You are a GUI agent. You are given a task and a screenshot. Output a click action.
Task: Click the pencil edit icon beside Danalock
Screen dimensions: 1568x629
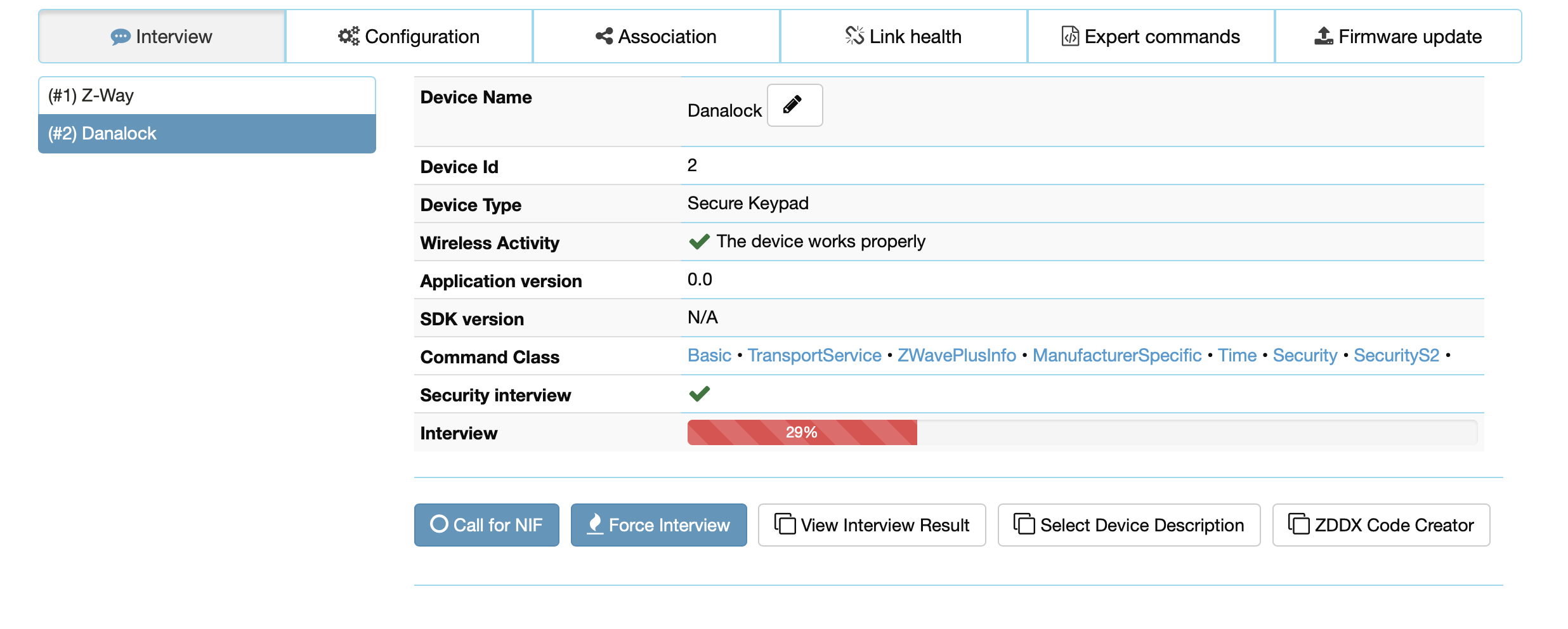coord(794,105)
